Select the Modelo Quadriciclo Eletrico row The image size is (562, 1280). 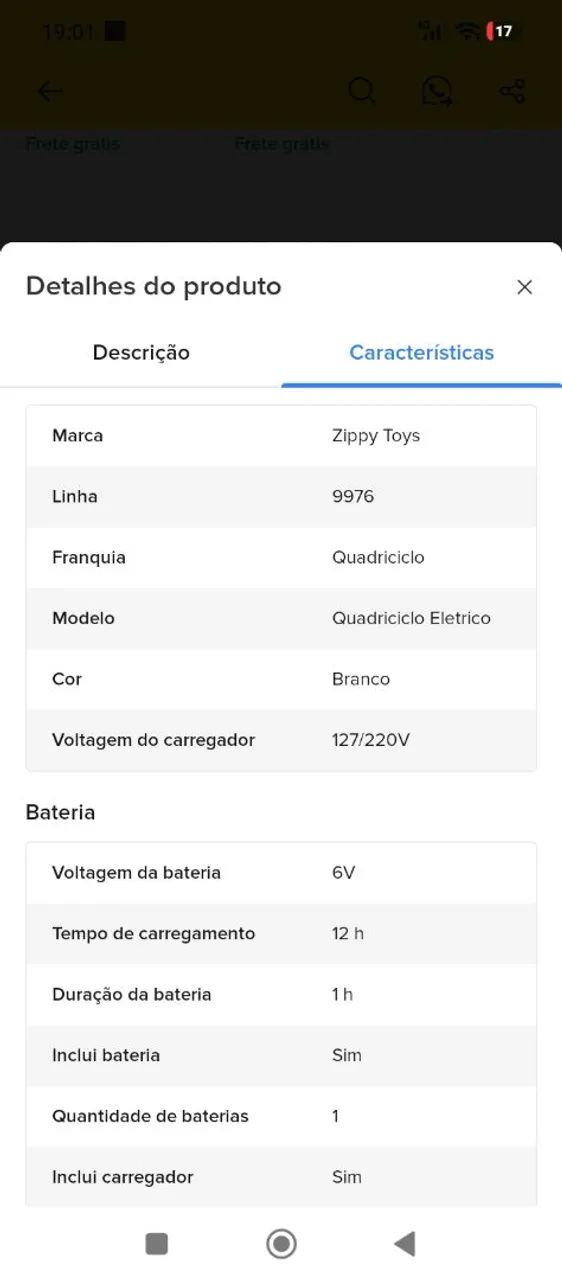281,618
